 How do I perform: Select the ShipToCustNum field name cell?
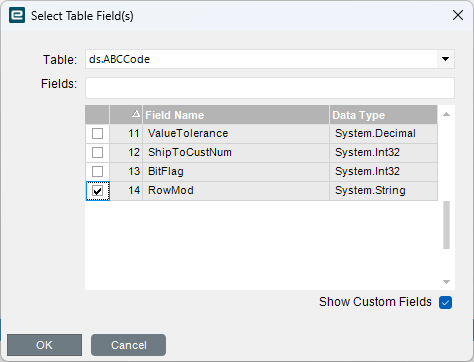point(236,153)
